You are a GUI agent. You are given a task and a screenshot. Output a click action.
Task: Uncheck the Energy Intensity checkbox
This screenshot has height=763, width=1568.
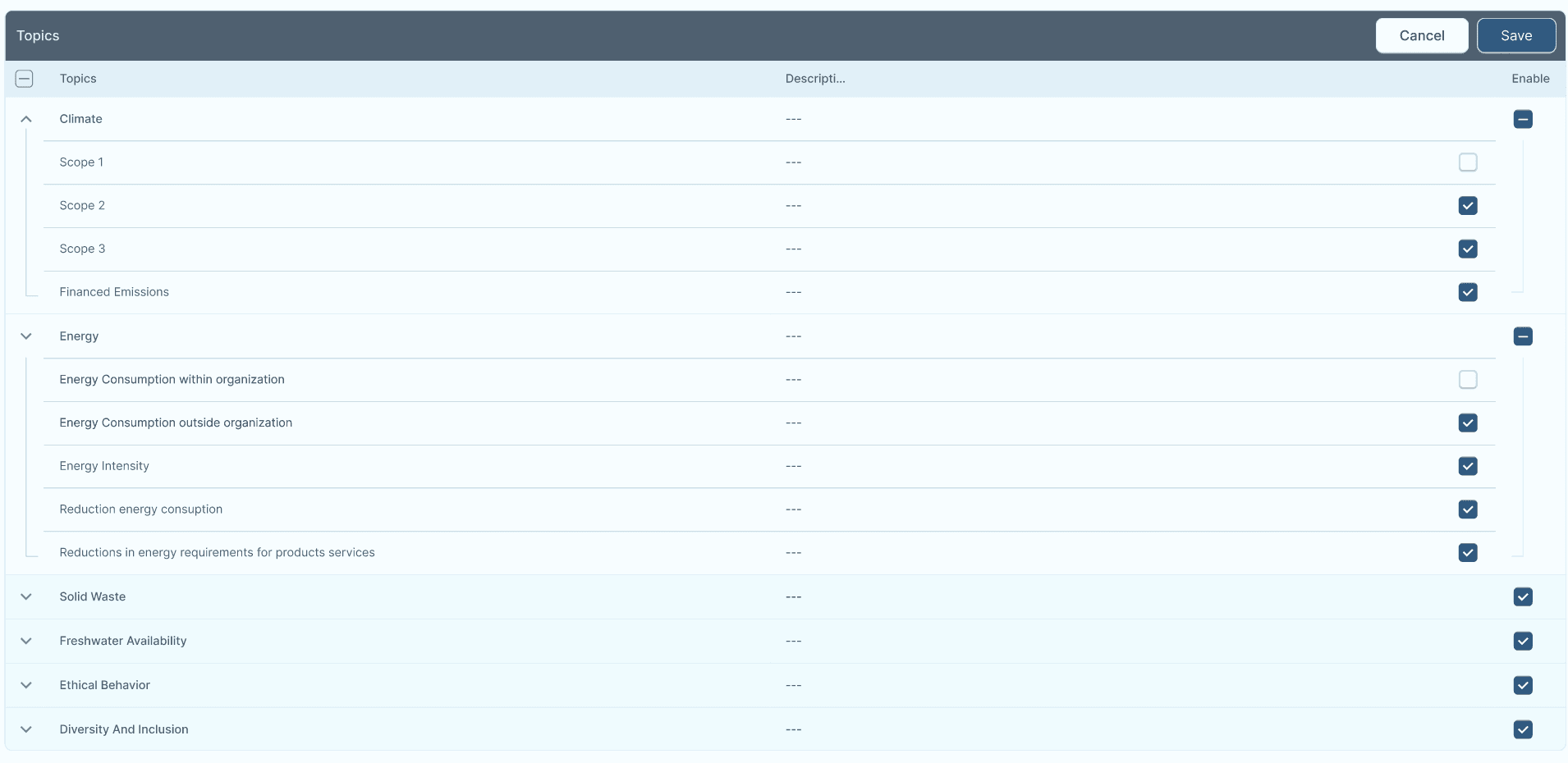click(1468, 466)
